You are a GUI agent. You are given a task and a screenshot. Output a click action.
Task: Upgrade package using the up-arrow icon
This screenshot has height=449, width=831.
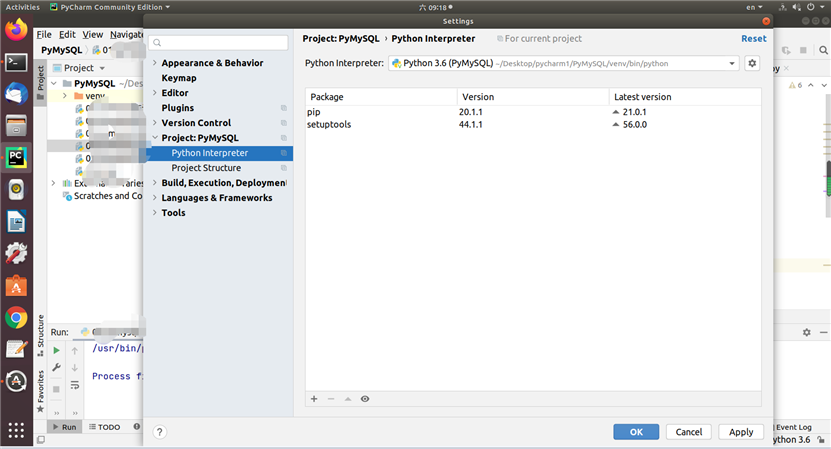[348, 399]
